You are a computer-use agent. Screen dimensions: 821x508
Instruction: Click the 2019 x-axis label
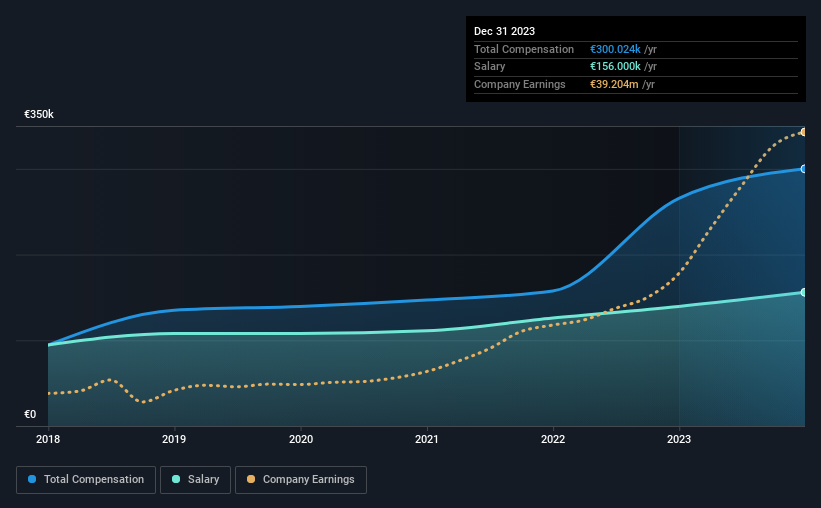174,439
